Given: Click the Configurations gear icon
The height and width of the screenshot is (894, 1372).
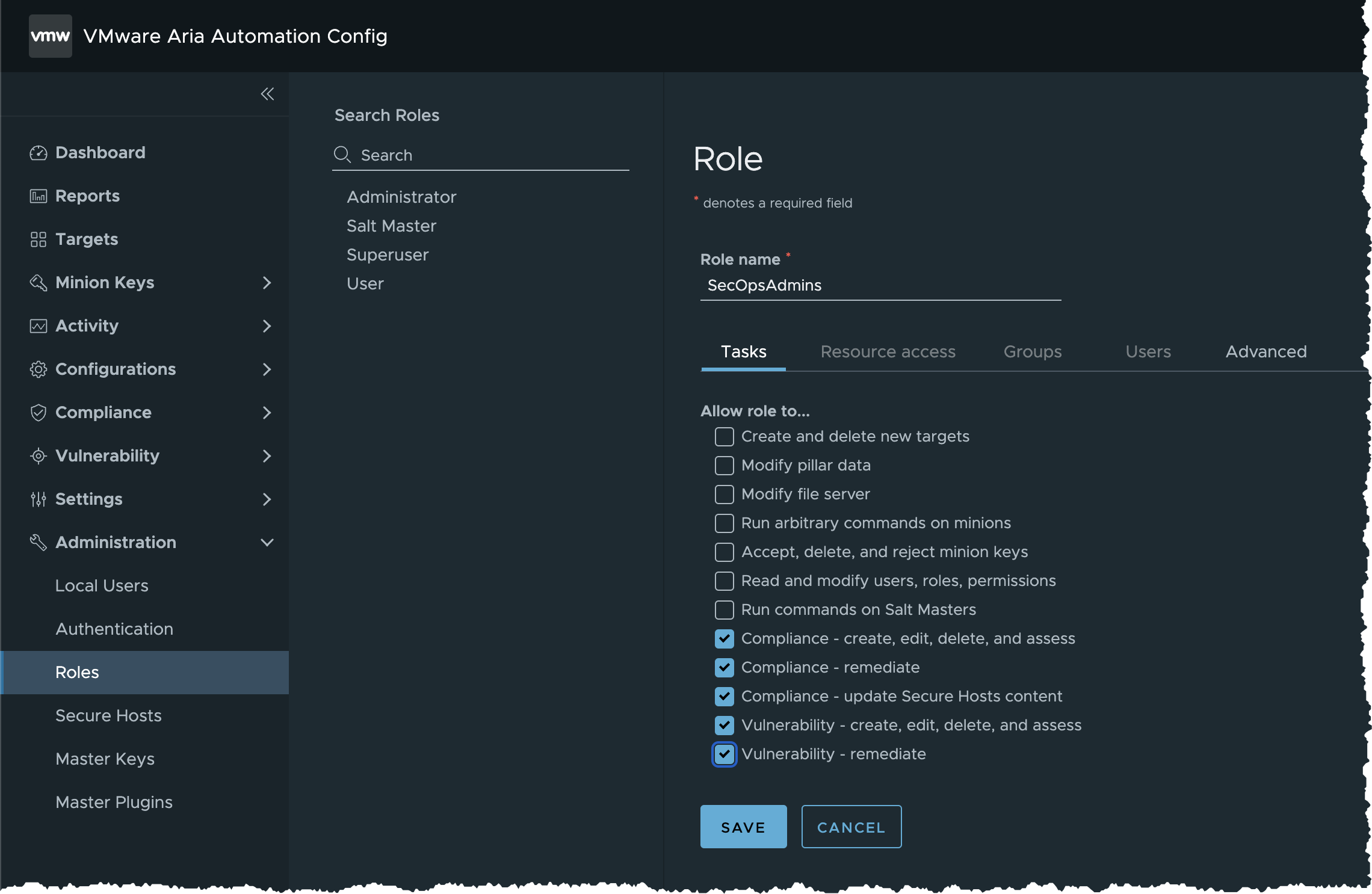Looking at the screenshot, I should click(x=39, y=369).
